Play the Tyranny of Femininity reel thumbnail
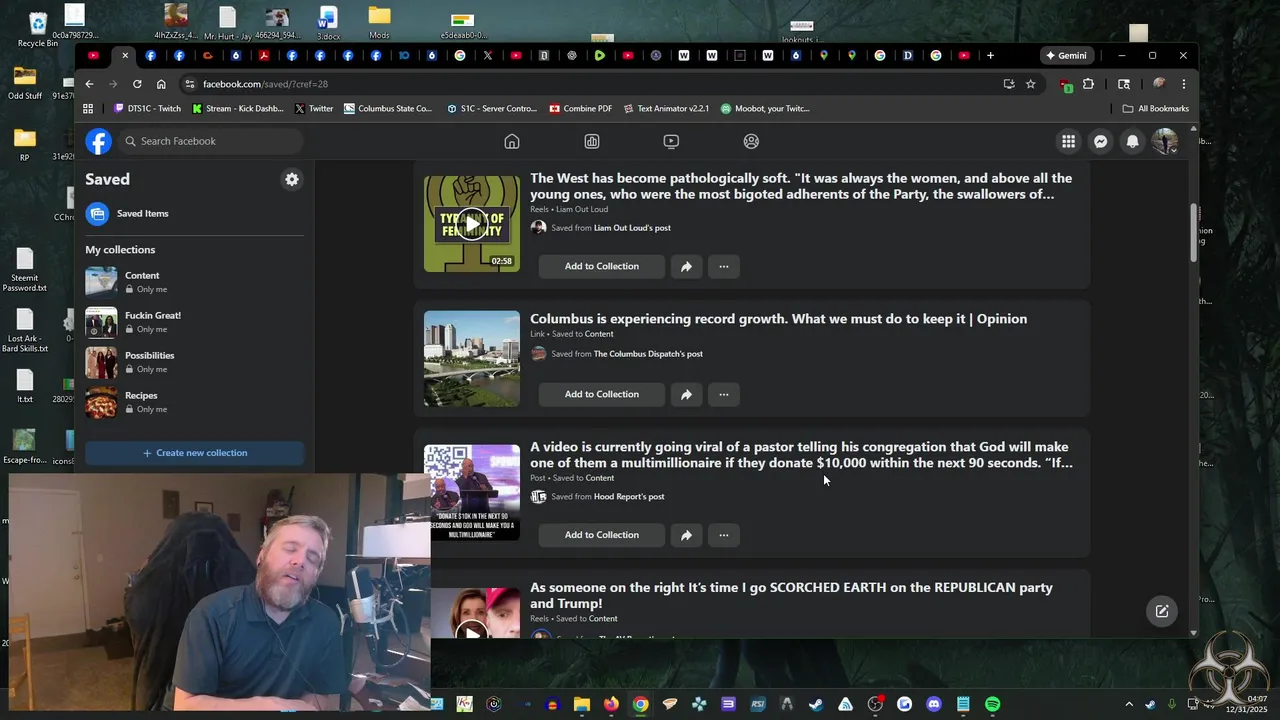 (x=472, y=223)
